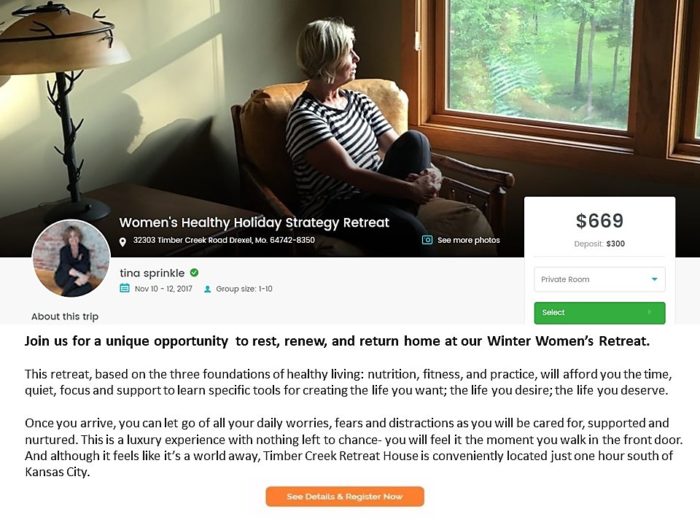Click the caret arrow of the room type selector
Viewport: 700px width, 525px height.
(x=654, y=279)
